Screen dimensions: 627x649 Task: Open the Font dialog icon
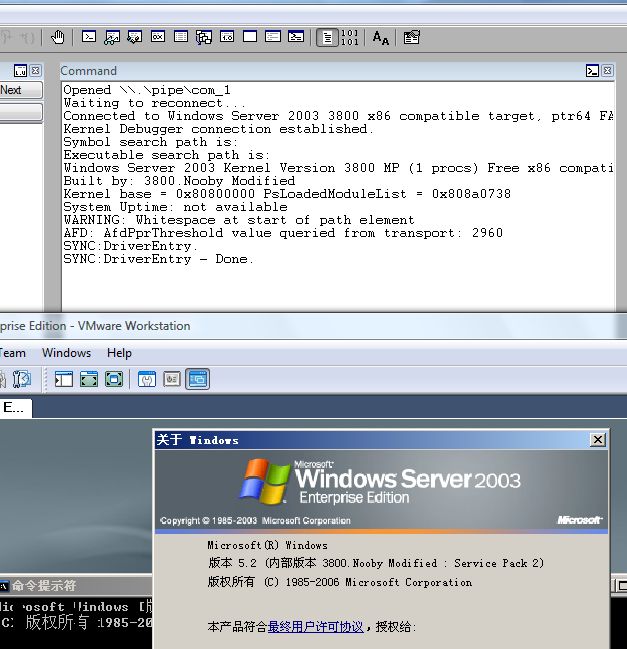click(x=380, y=38)
